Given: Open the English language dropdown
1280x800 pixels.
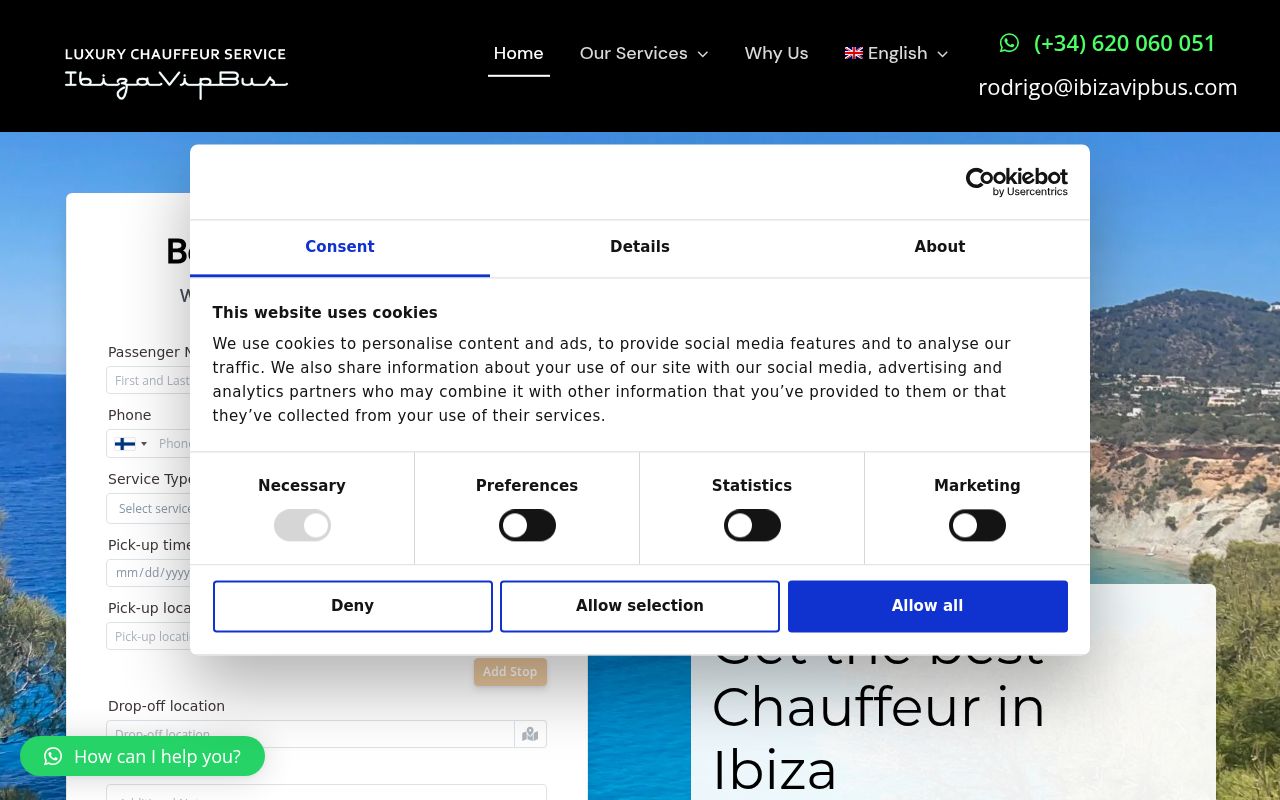Looking at the screenshot, I should (897, 53).
